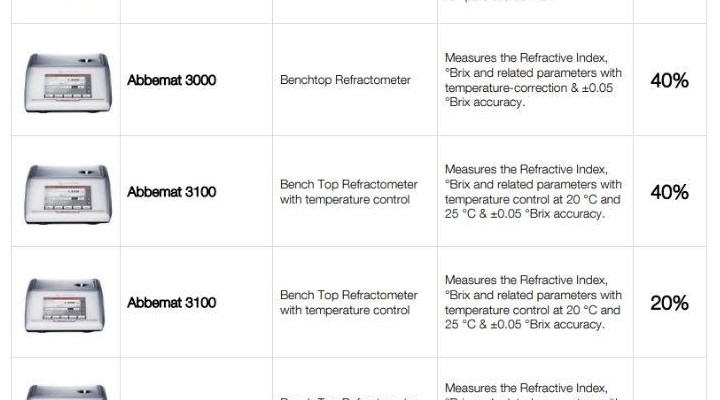The height and width of the screenshot is (400, 720).
Task: Open the Abbemat 3100 image in the 40% row
Action: [67, 192]
